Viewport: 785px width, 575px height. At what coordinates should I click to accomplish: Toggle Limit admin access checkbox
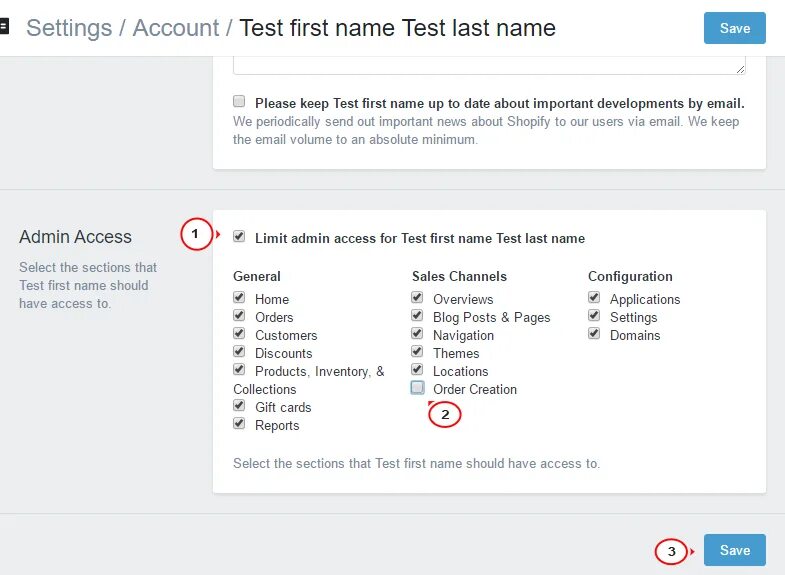pos(239,236)
